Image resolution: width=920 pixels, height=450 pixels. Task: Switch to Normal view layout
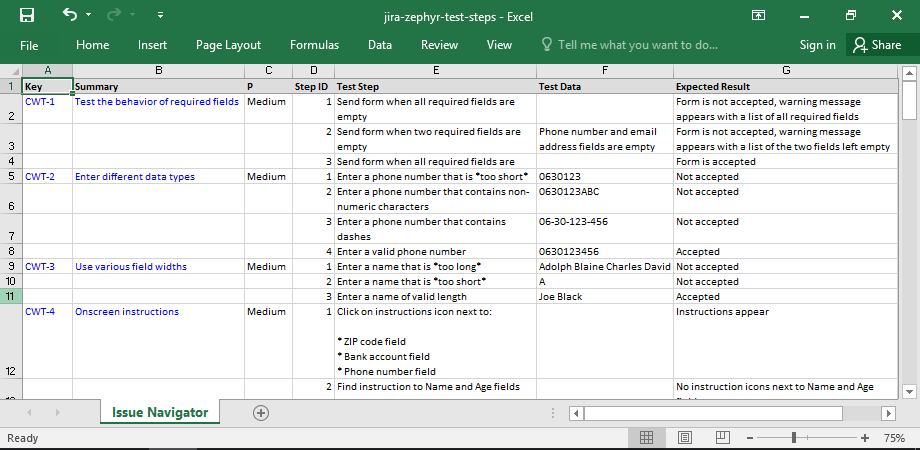click(x=647, y=438)
